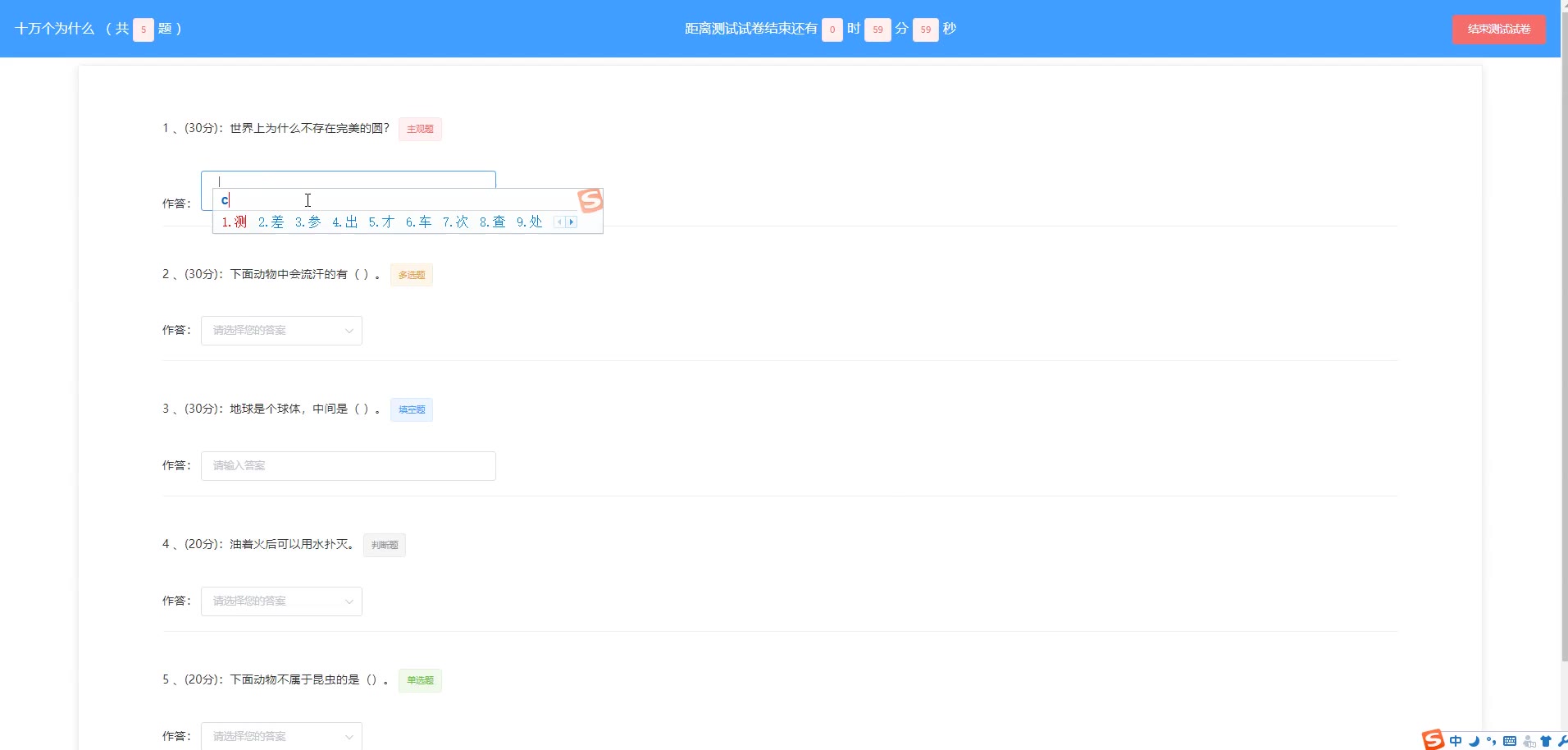Switch punctuation mode on the IME bar

pos(1491,741)
